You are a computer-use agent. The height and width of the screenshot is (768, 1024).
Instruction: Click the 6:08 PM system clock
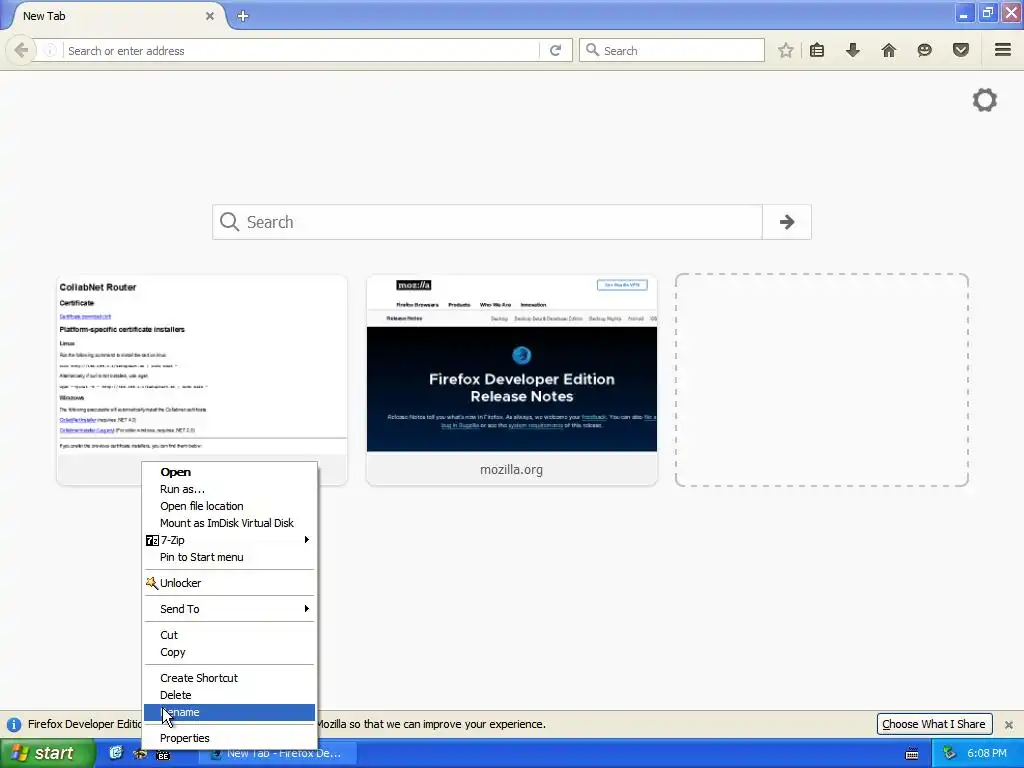(x=987, y=753)
